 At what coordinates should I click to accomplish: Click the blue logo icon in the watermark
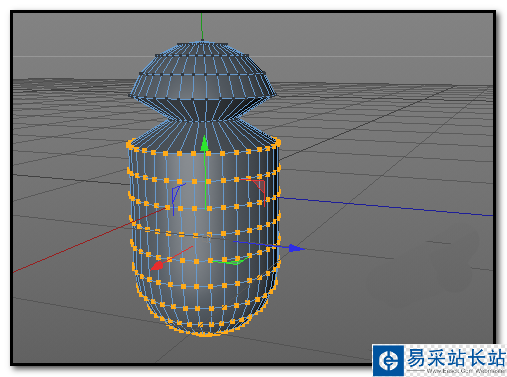(x=388, y=361)
